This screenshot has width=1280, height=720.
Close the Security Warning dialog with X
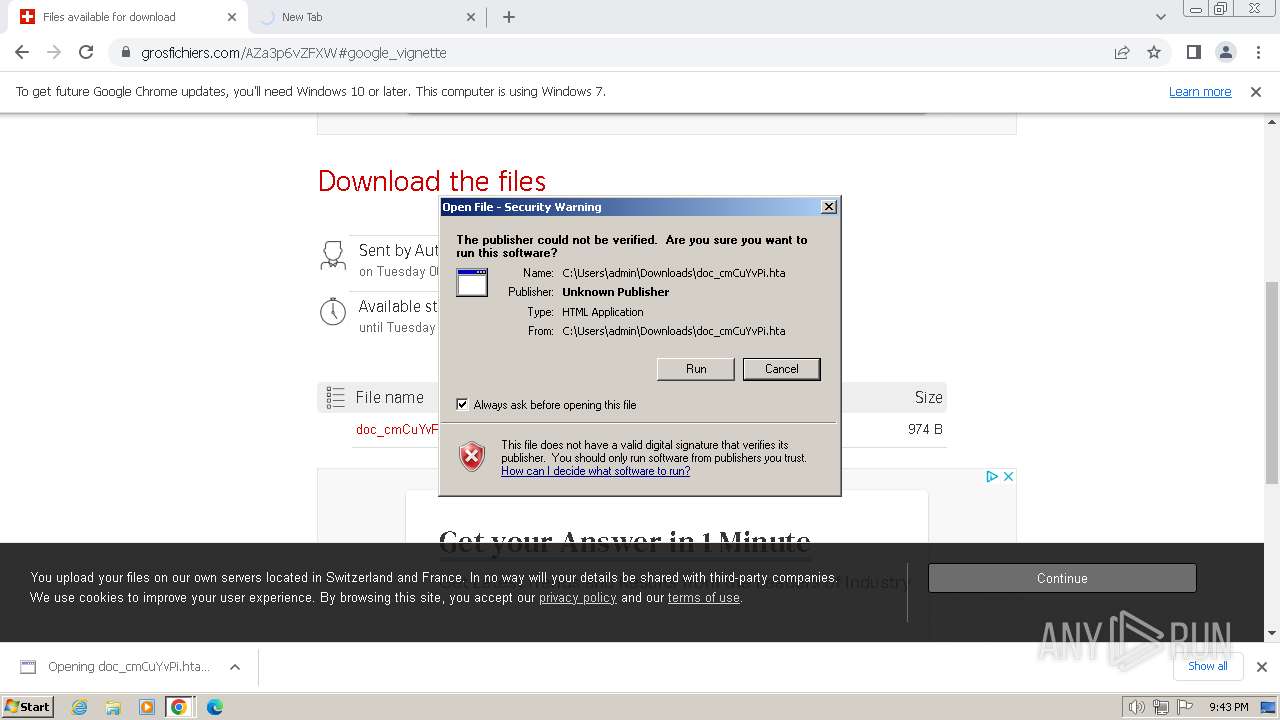828,207
